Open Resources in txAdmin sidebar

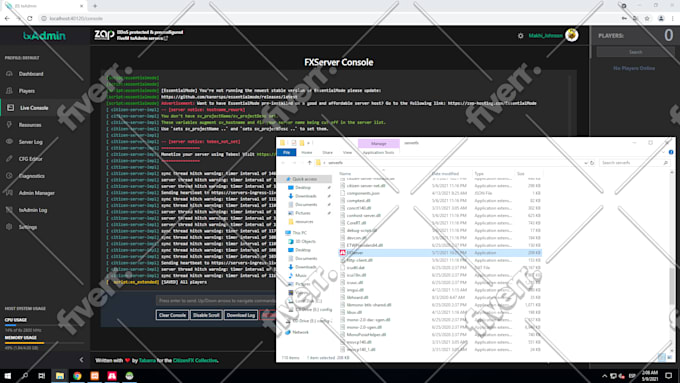[x=30, y=125]
